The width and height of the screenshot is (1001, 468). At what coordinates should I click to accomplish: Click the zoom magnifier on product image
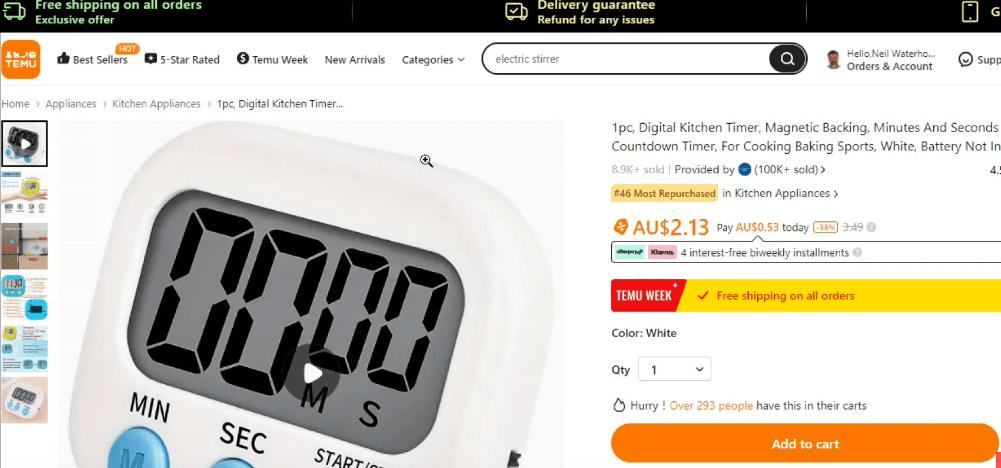pos(426,161)
